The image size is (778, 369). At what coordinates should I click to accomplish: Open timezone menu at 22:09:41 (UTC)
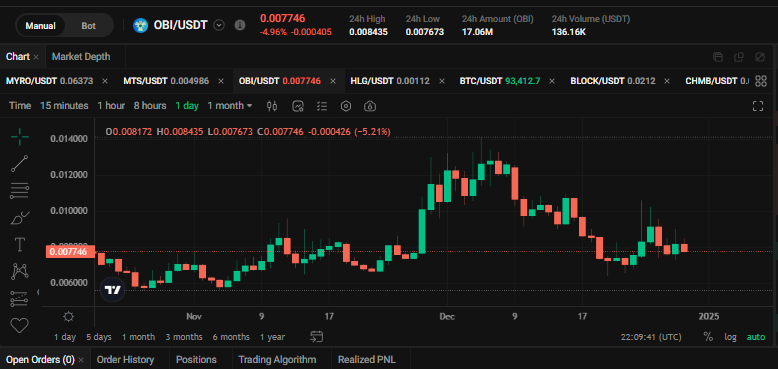click(x=651, y=337)
